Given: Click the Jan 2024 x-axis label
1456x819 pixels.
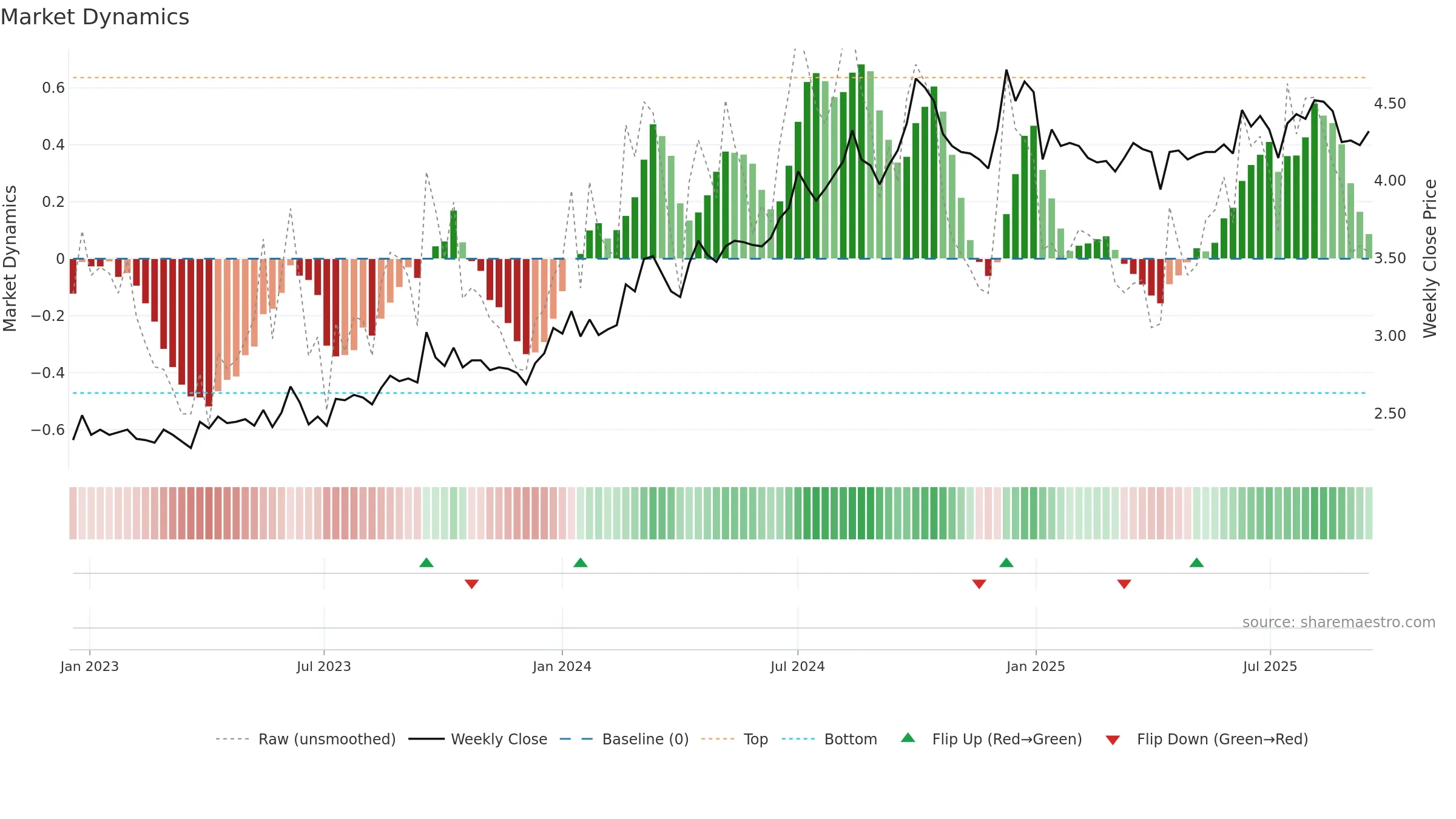Looking at the screenshot, I should pos(562,666).
